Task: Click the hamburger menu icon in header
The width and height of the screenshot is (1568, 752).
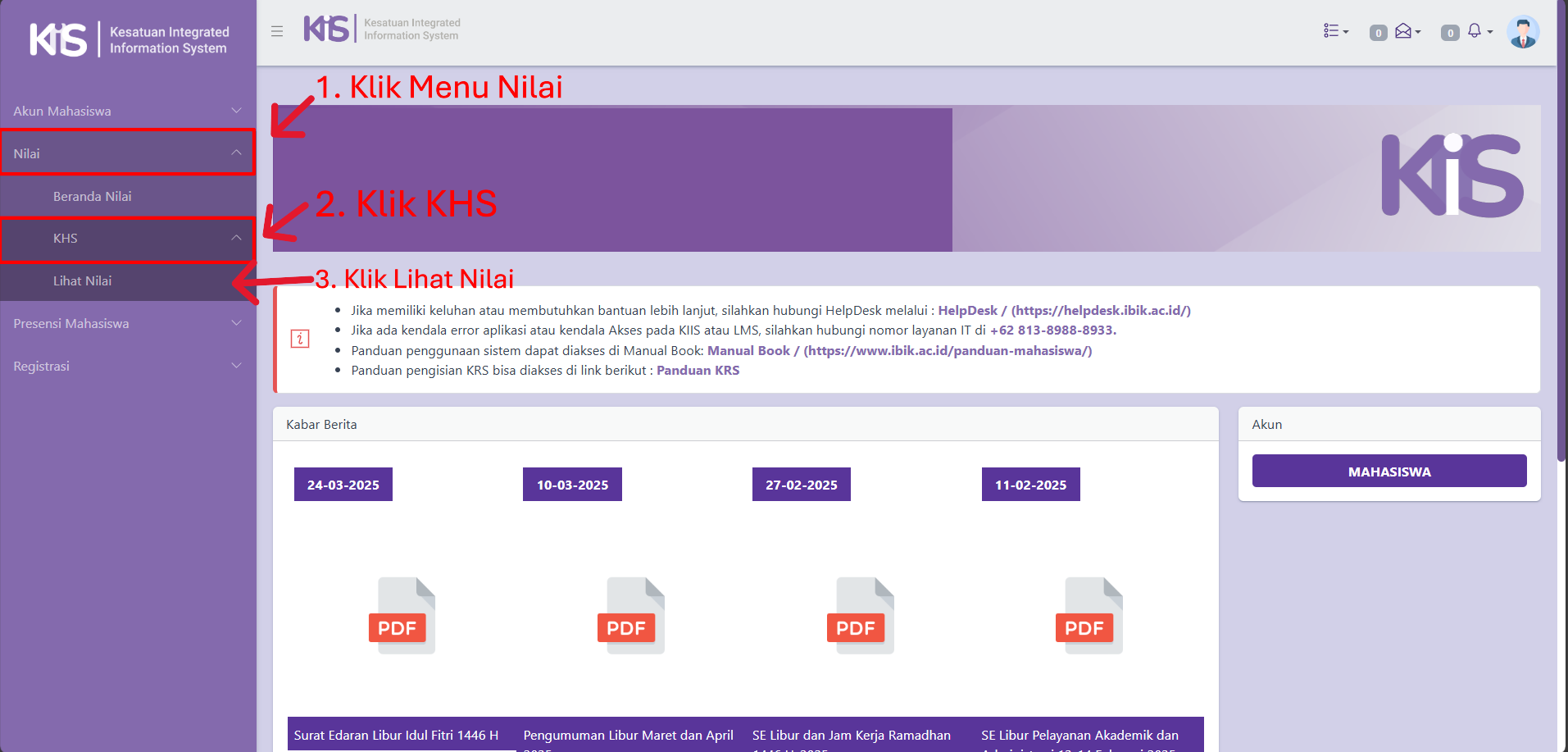Action: [277, 31]
